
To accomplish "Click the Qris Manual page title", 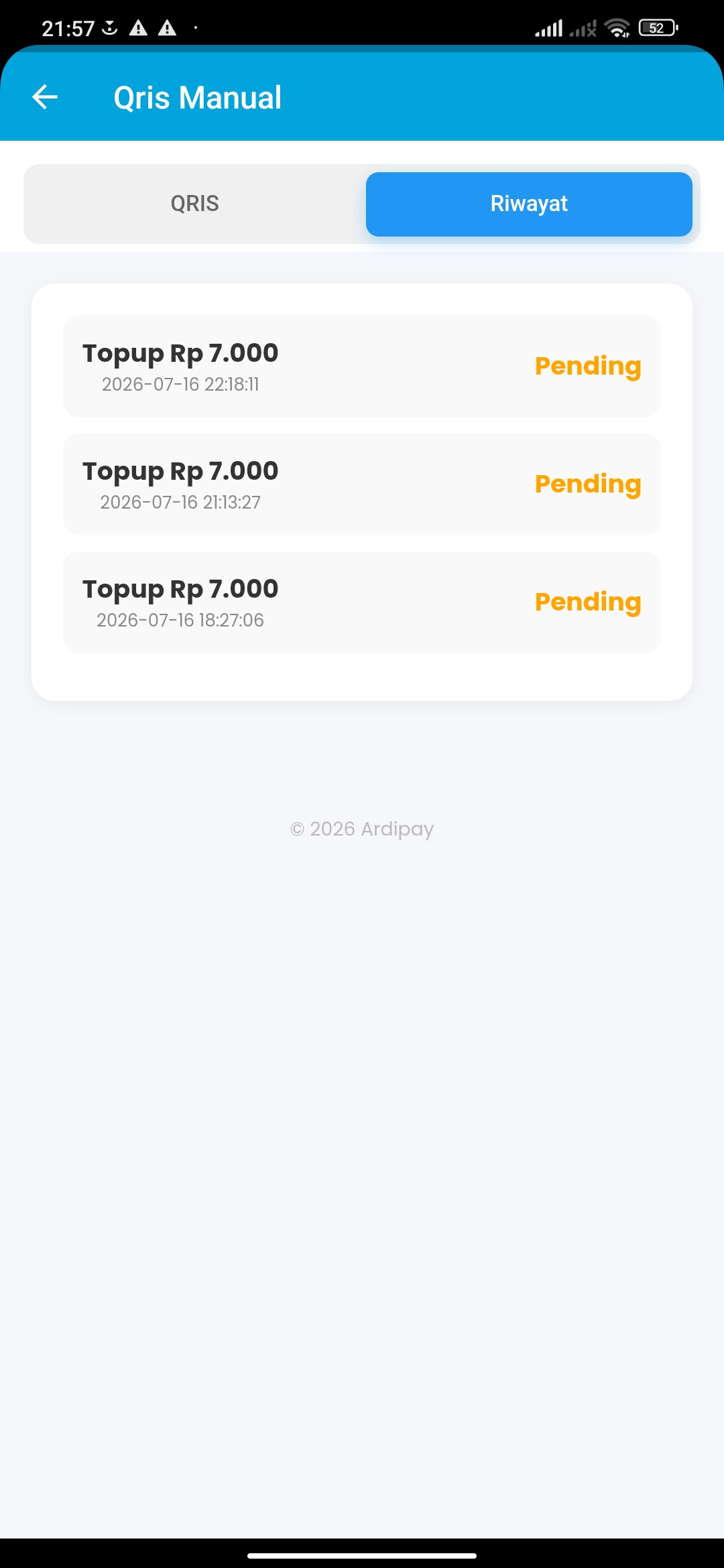I will pyautogui.click(x=197, y=98).
